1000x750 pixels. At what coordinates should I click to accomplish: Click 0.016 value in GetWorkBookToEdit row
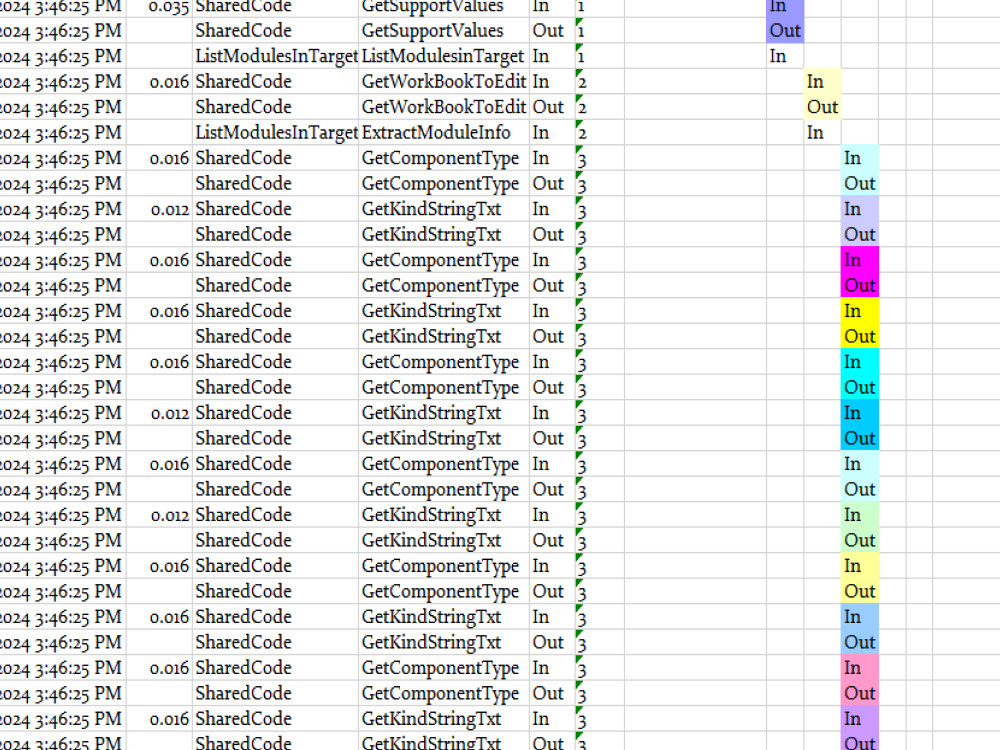tap(159, 82)
